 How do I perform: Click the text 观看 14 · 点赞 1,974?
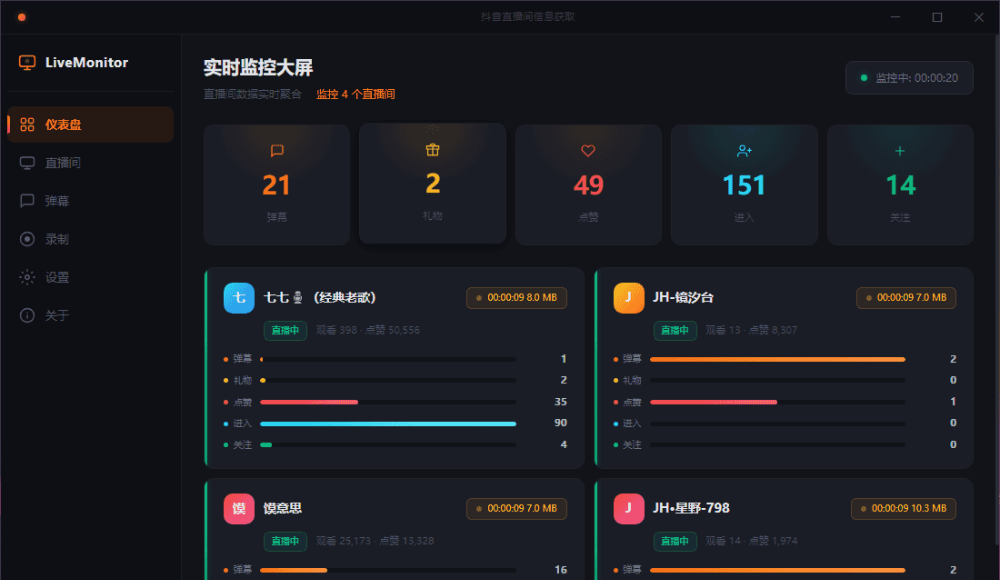click(x=751, y=541)
